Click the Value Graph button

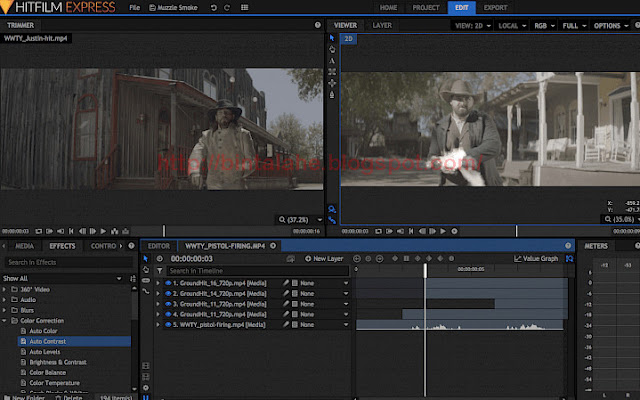(536, 258)
